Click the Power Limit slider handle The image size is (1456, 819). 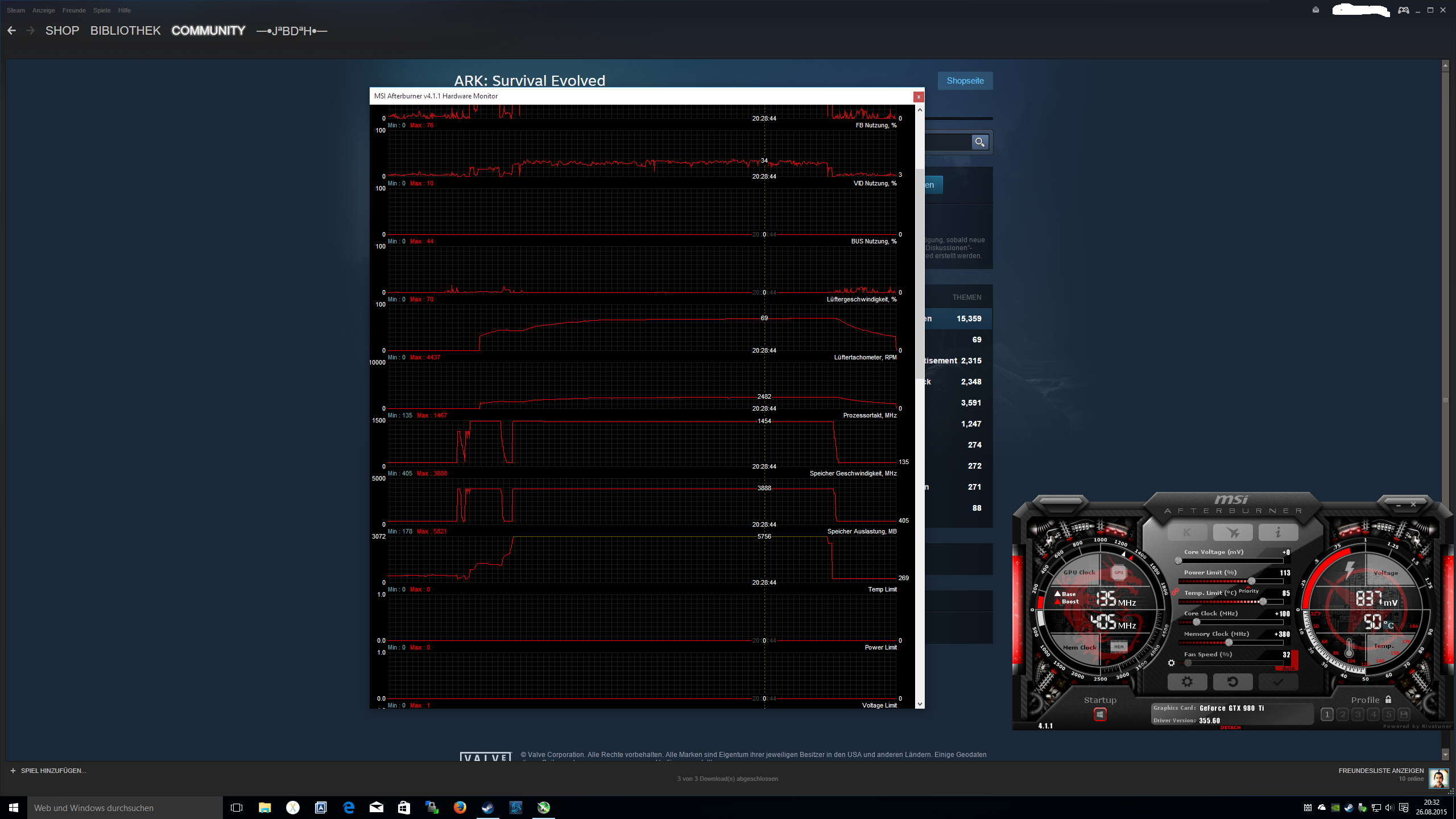point(1251,581)
